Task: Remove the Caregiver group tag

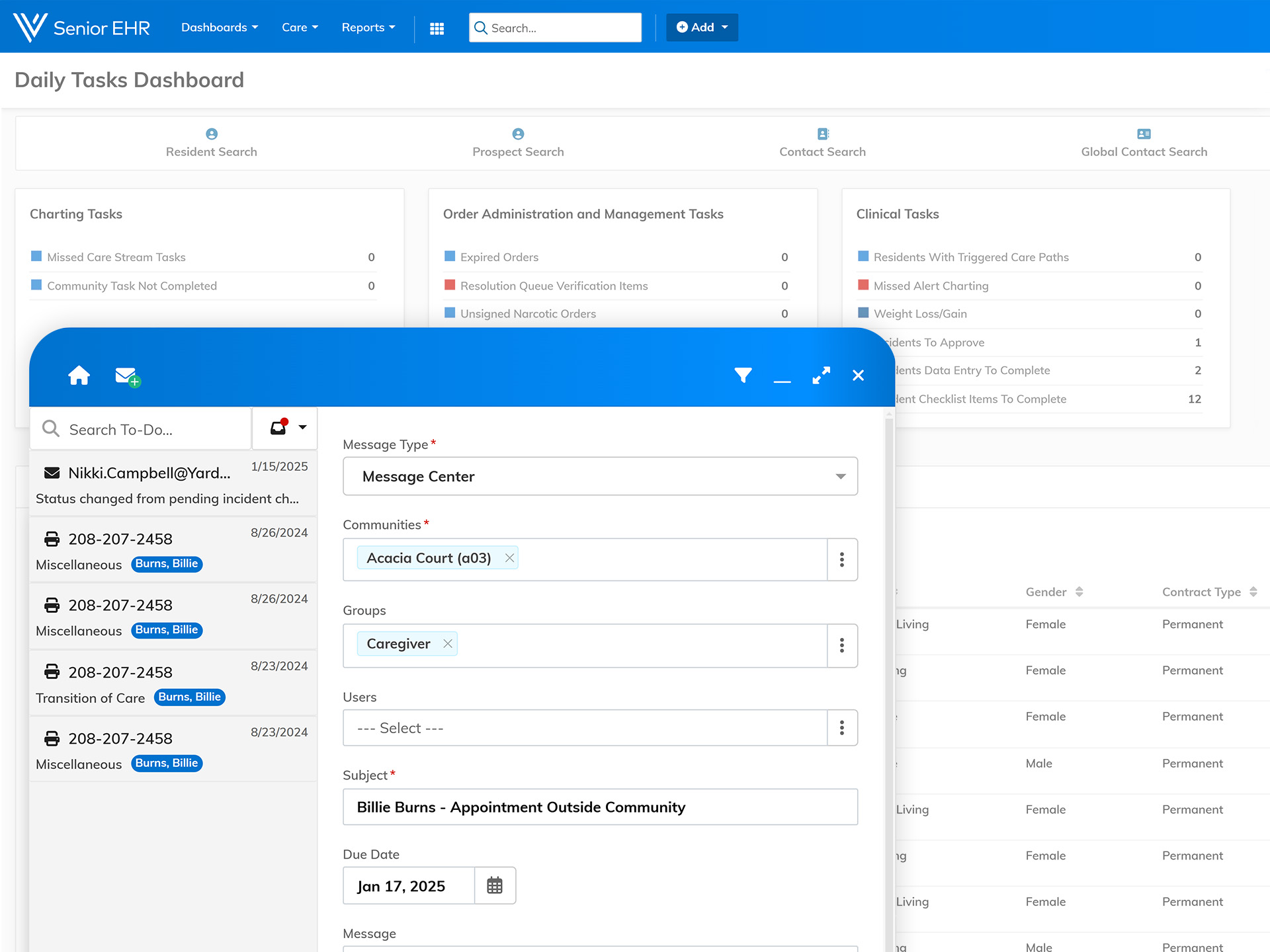Action: [x=448, y=644]
